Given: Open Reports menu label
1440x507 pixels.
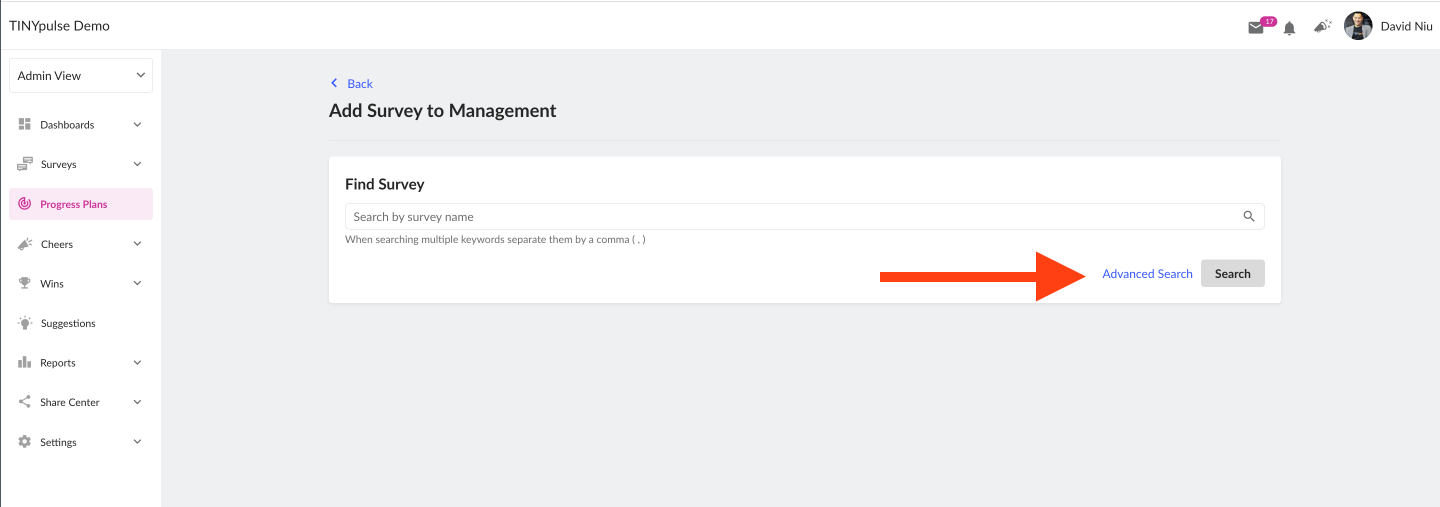Looking at the screenshot, I should 58,363.
